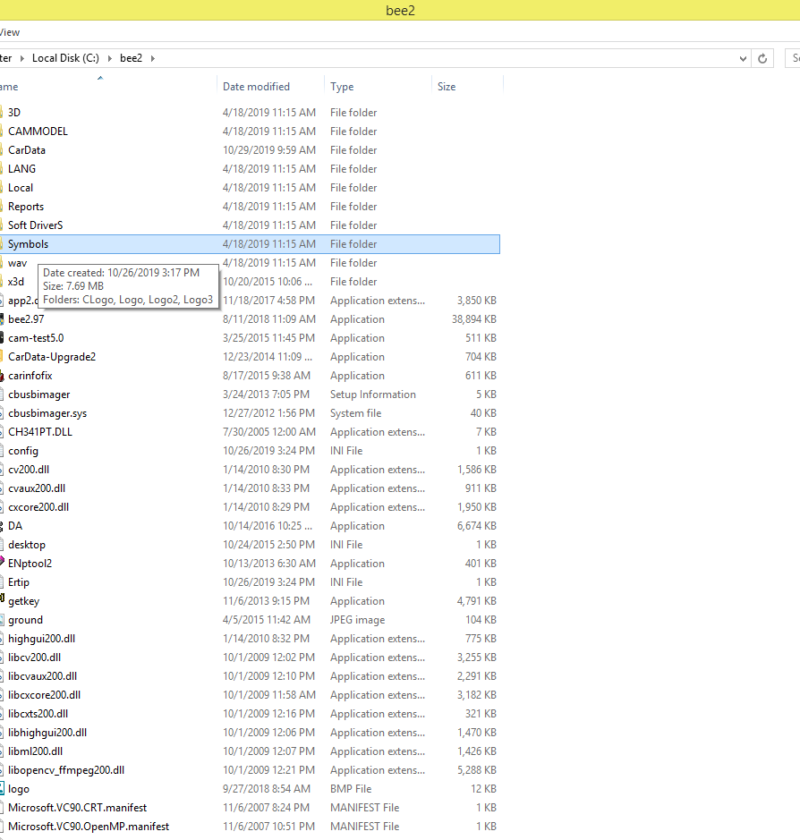Screen dimensions: 800x840
Task: Open the address bar history dropdown arrow
Action: [x=742, y=58]
